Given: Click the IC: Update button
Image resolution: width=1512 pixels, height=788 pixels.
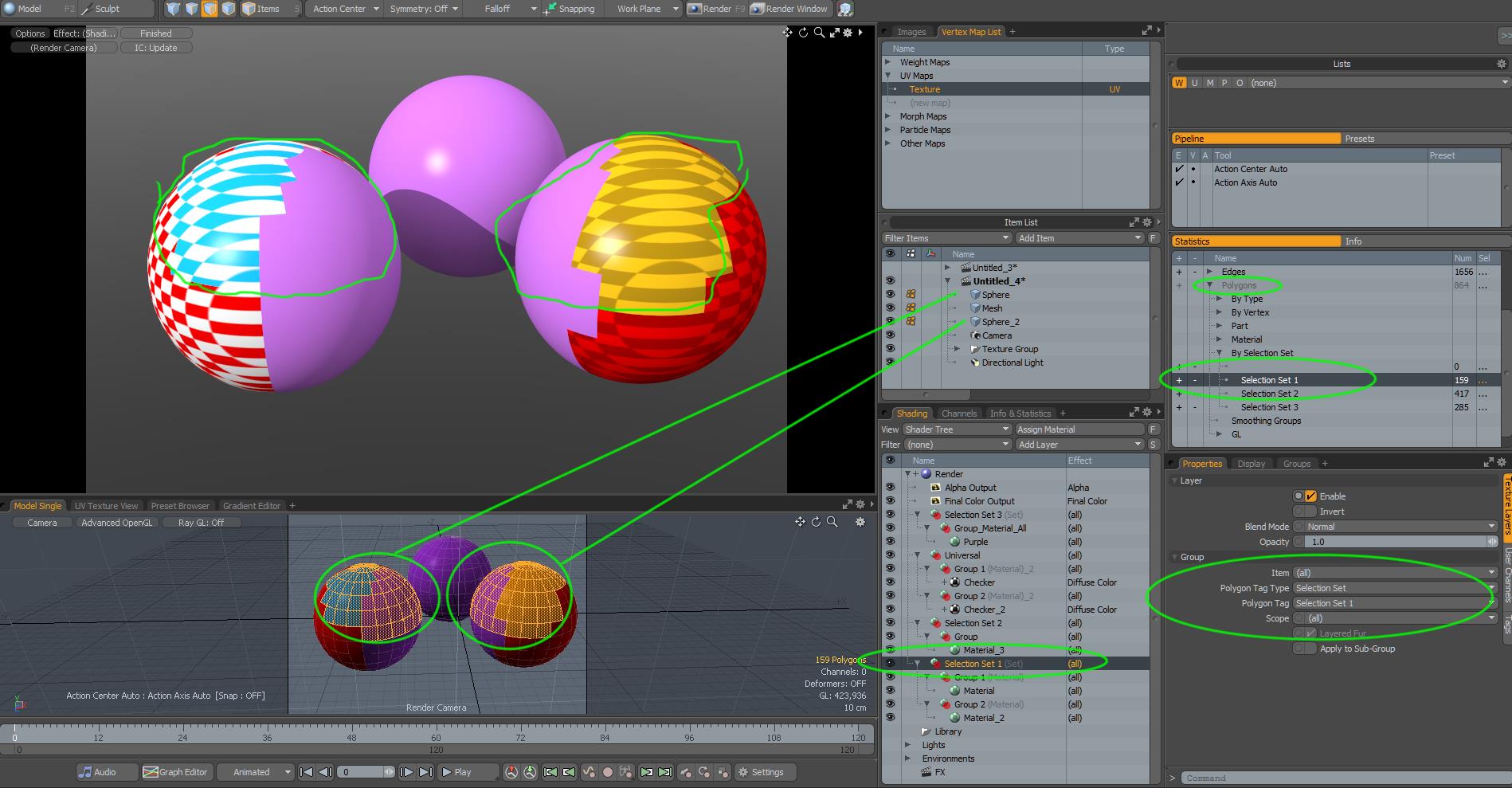Looking at the screenshot, I should [x=156, y=48].
